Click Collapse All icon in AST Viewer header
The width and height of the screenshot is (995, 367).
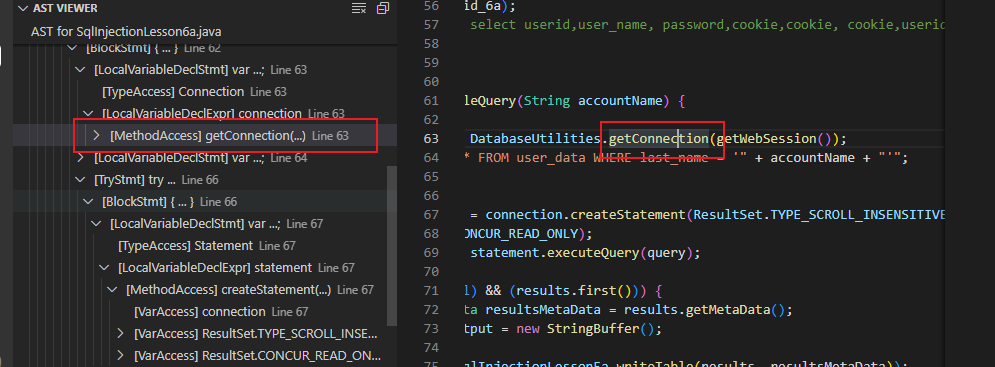pos(383,9)
